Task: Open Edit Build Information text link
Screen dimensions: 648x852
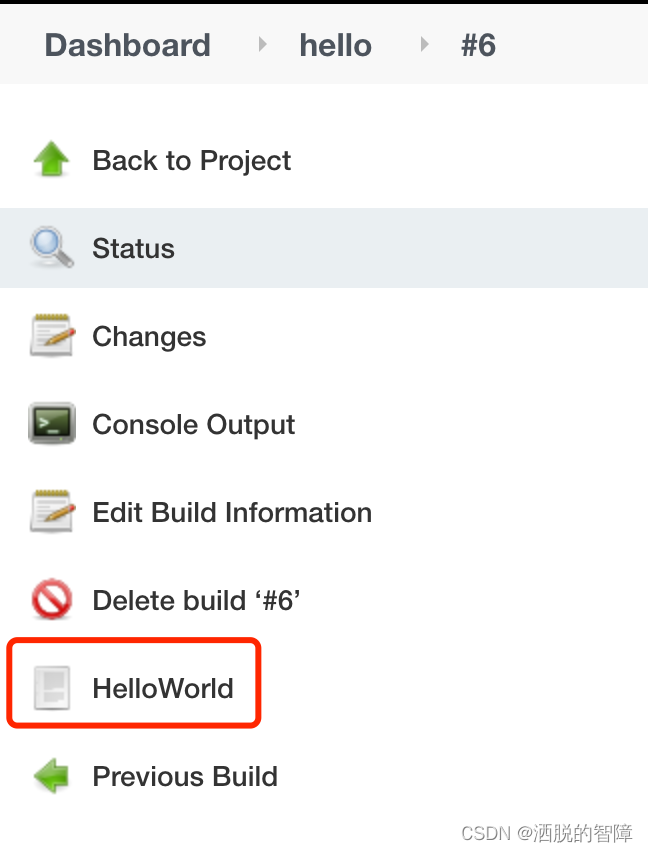Action: 232,512
